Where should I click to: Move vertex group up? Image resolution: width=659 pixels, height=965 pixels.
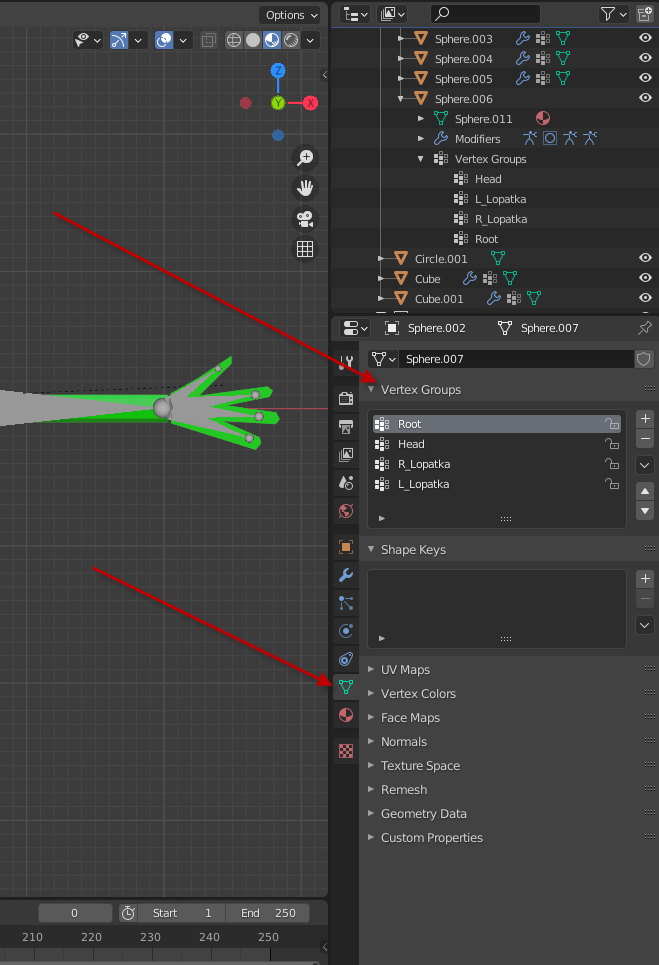[644, 491]
